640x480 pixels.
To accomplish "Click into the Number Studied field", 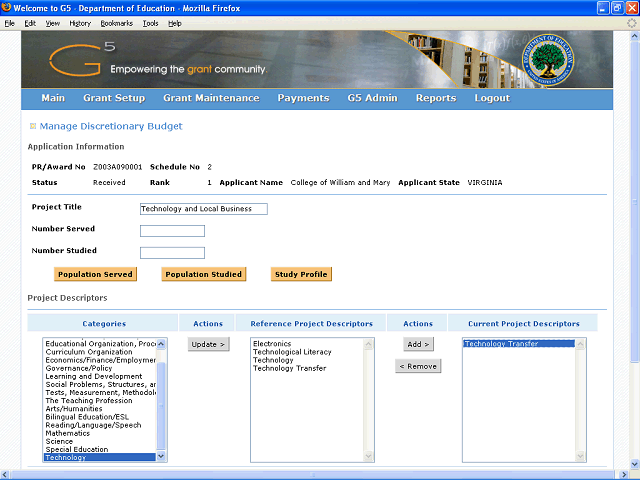I will (172, 253).
